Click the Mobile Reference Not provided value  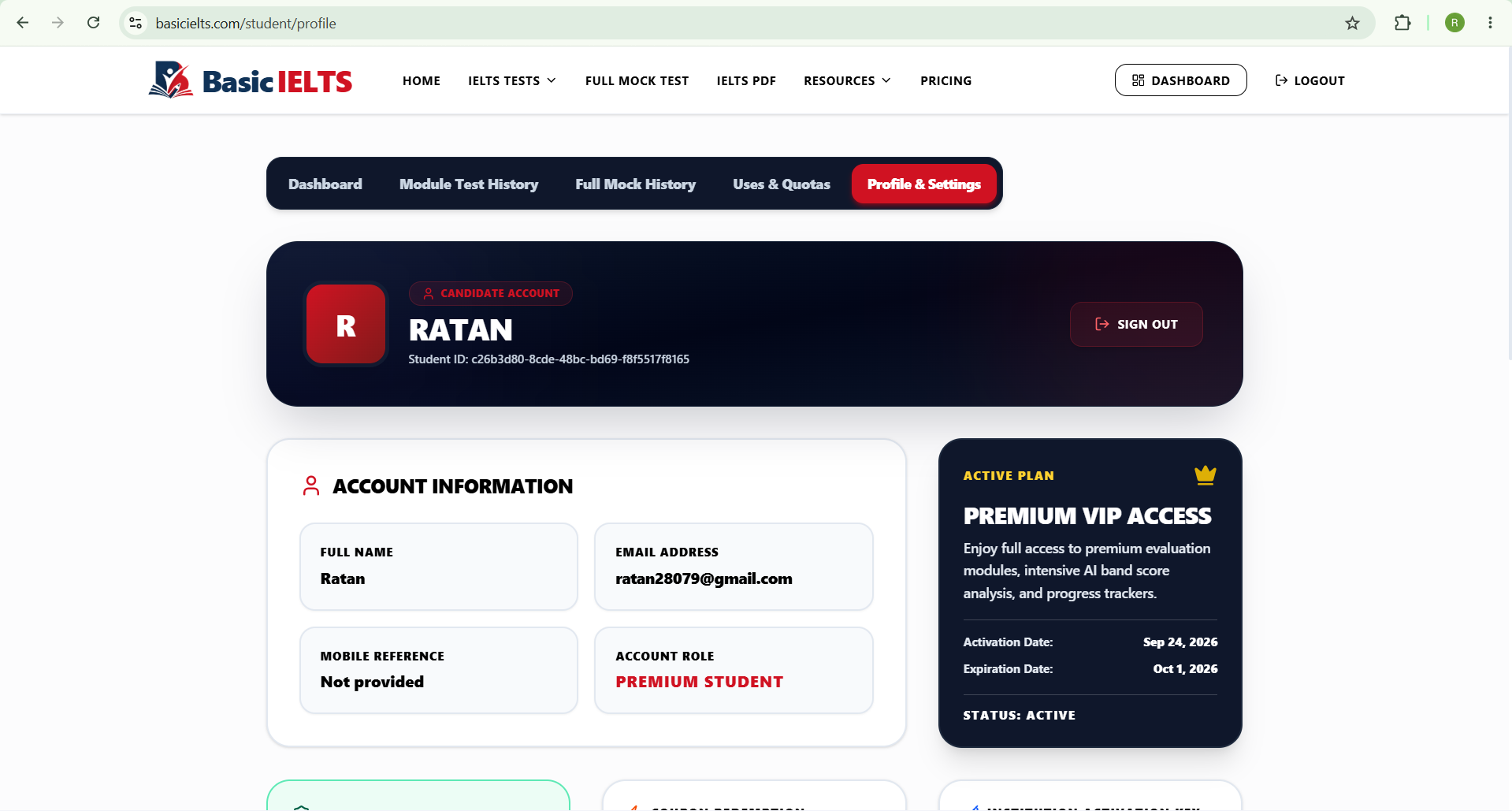372,682
